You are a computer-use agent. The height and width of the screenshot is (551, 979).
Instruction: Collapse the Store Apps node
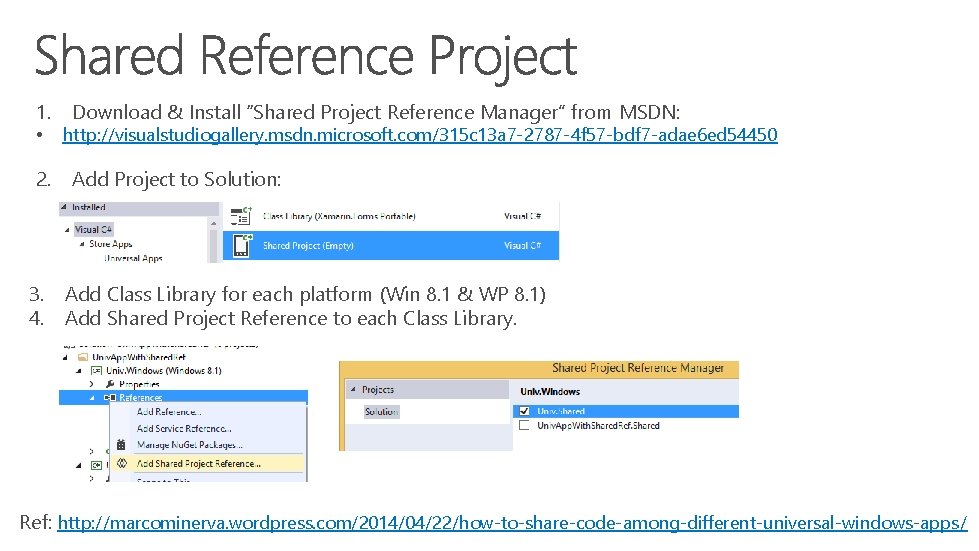(x=82, y=244)
